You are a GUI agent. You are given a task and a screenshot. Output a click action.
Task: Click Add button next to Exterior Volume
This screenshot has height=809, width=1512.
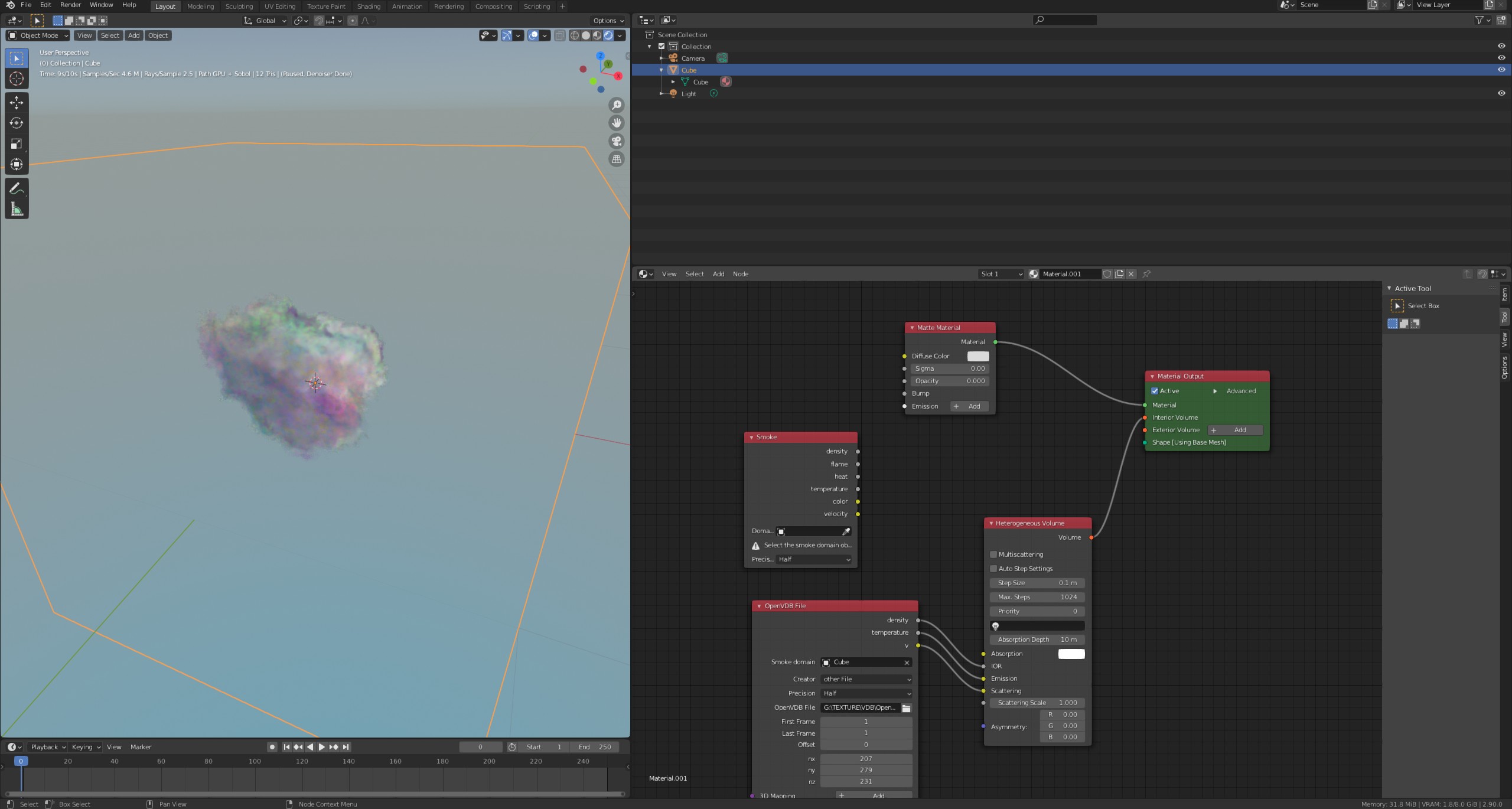pos(1235,430)
